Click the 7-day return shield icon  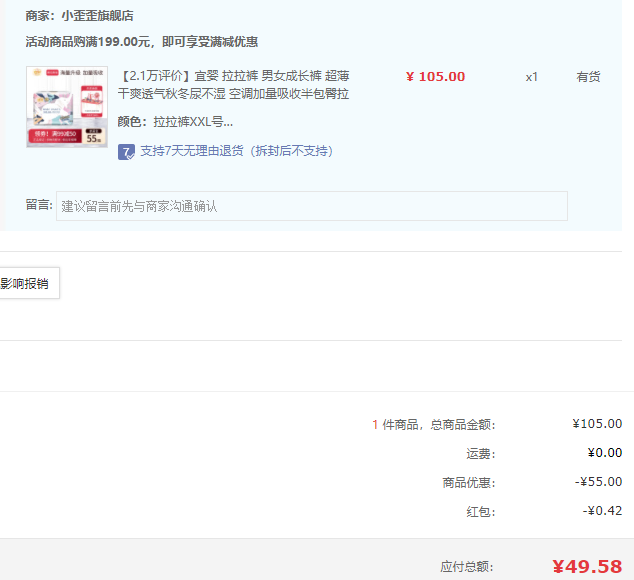click(126, 152)
